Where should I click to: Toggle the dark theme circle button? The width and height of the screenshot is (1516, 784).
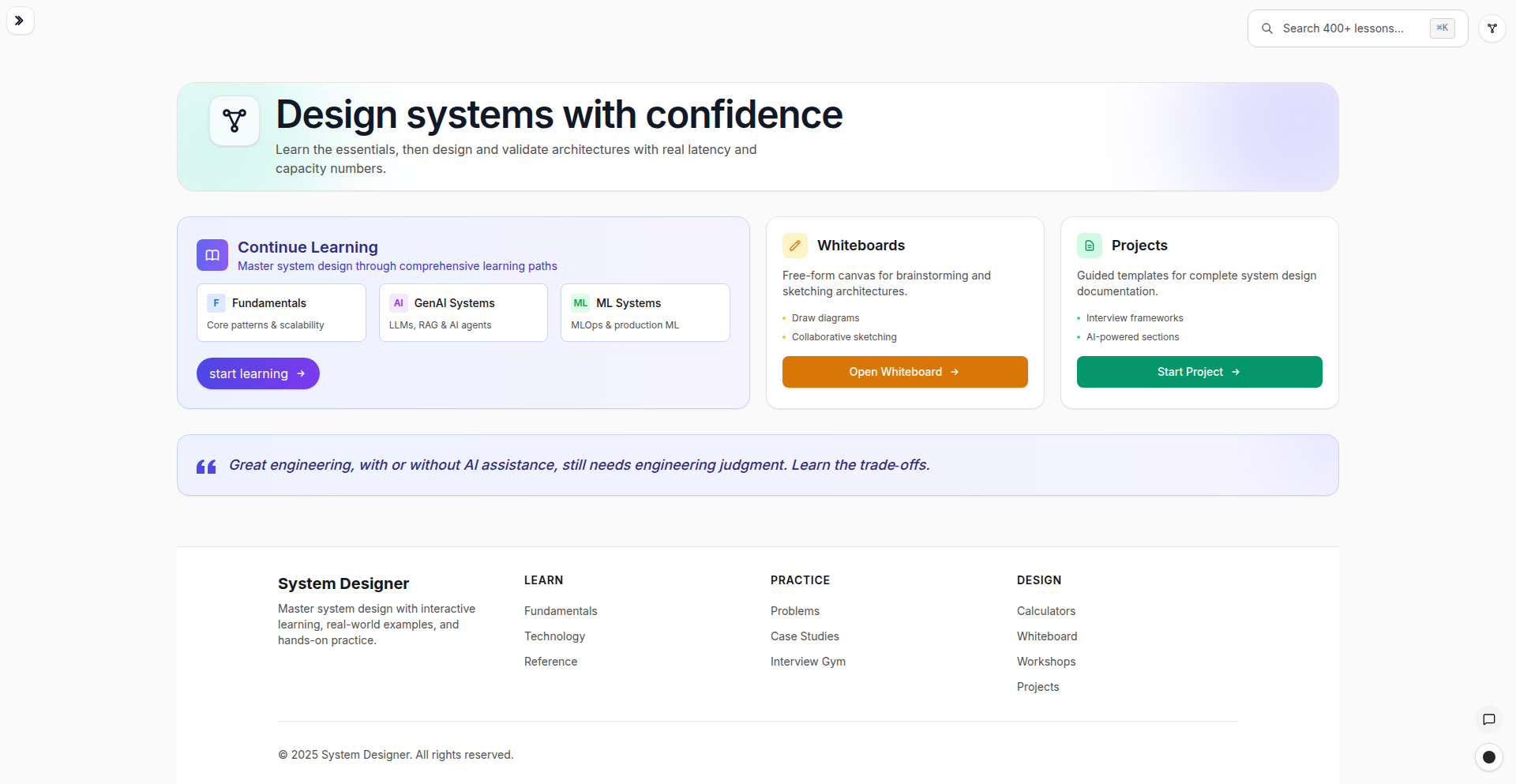(1488, 757)
